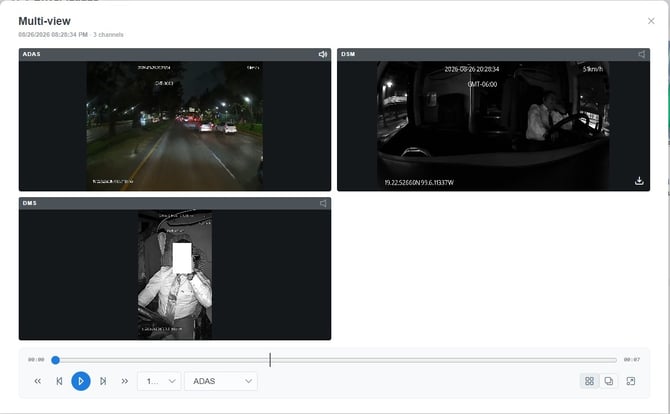Close the Multi-view dialog

click(x=651, y=21)
